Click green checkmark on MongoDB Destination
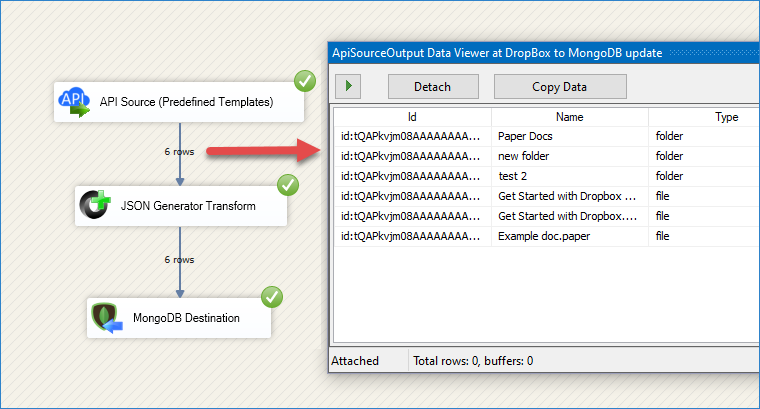Viewport: 760px width, 409px height. pyautogui.click(x=272, y=297)
